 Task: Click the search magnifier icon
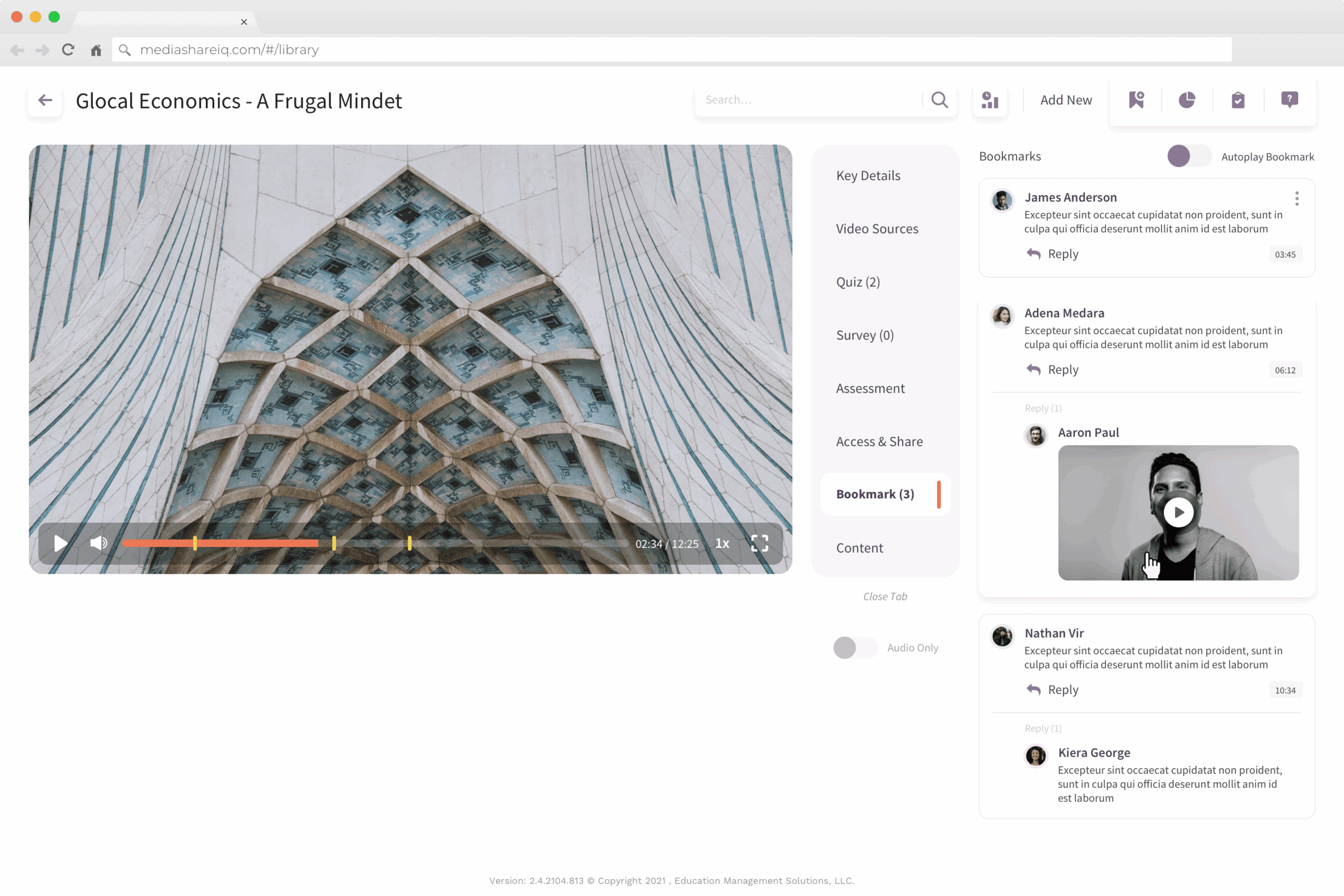(x=939, y=100)
